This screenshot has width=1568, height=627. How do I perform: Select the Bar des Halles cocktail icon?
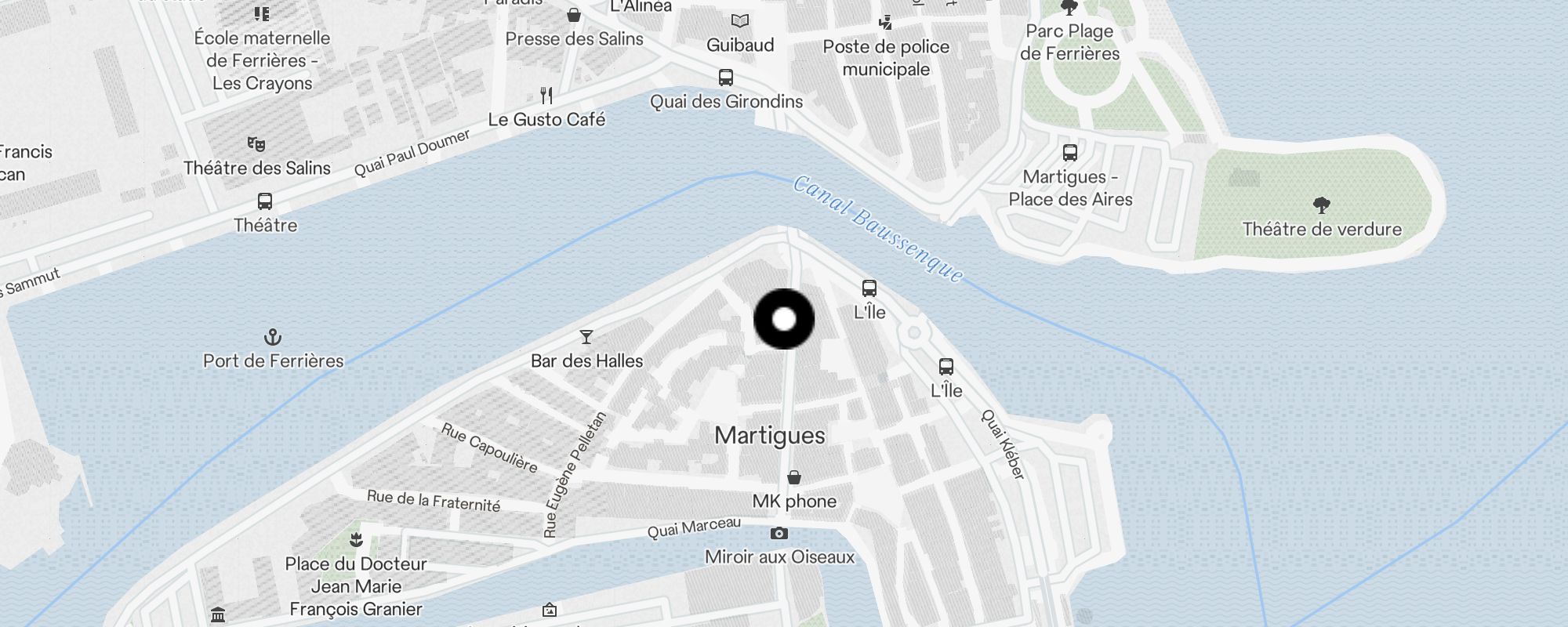coord(586,337)
